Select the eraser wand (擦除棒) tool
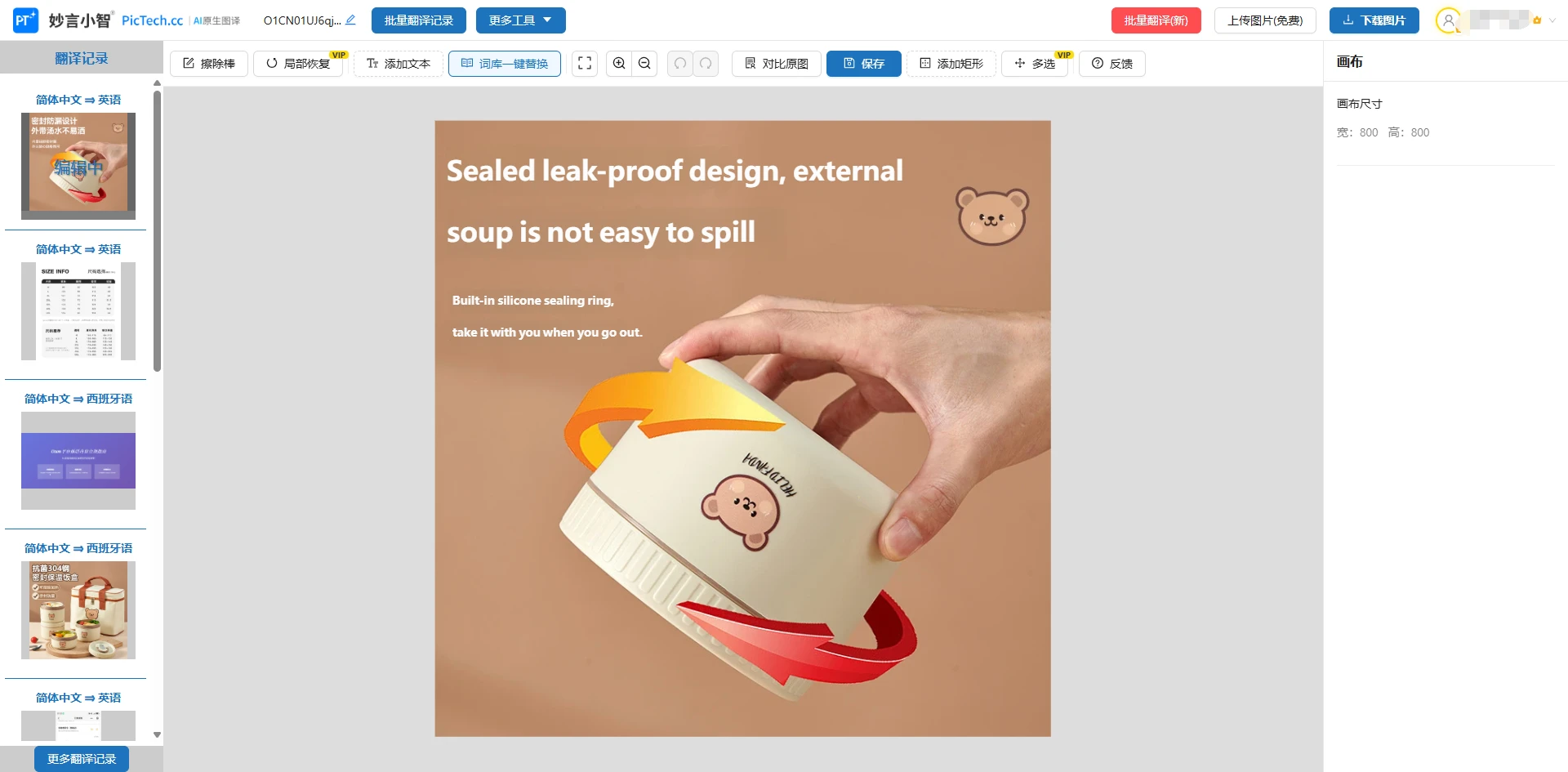This screenshot has height=772, width=1568. point(210,64)
